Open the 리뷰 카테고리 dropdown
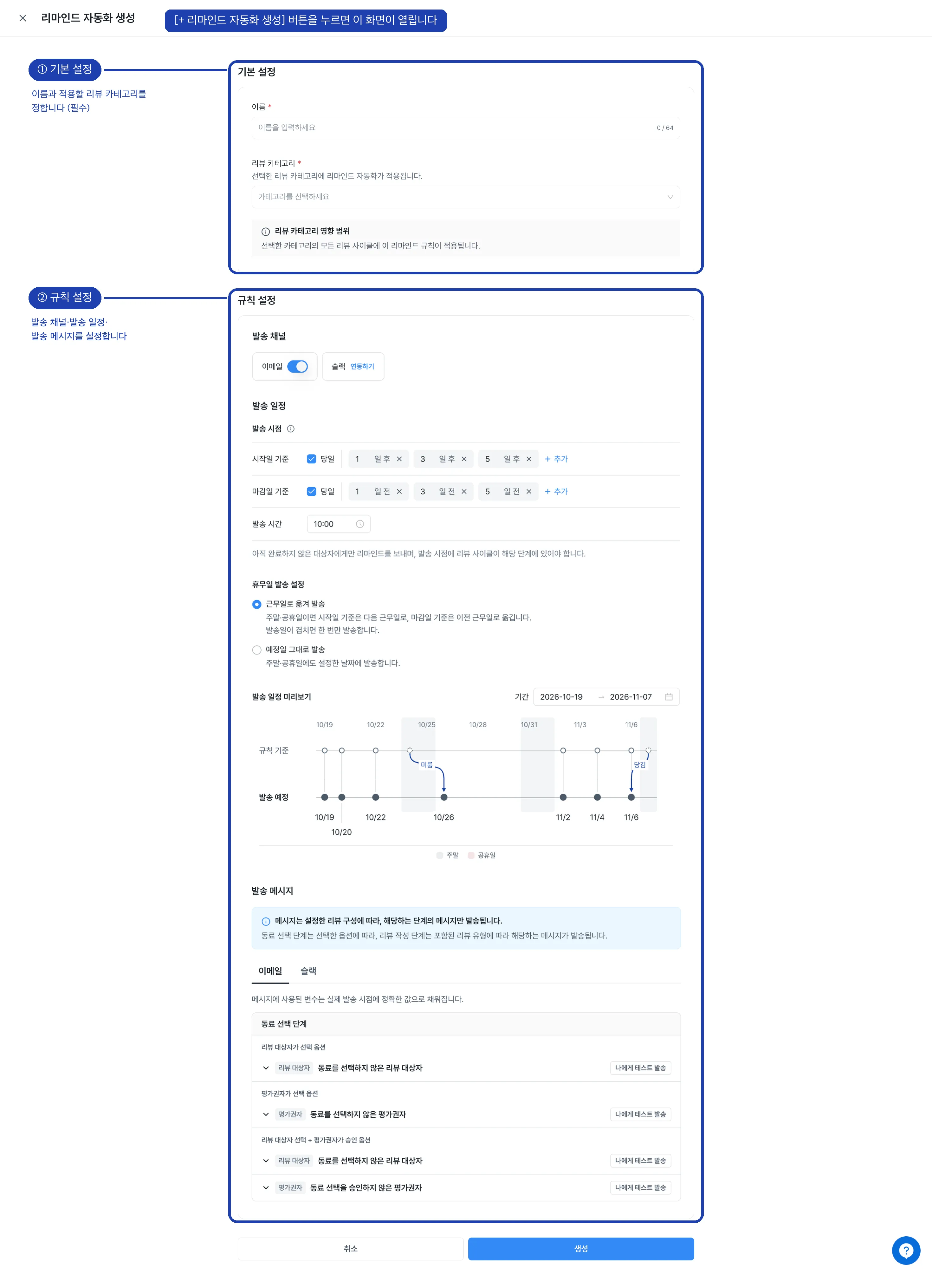This screenshot has height=1288, width=932. tap(465, 197)
